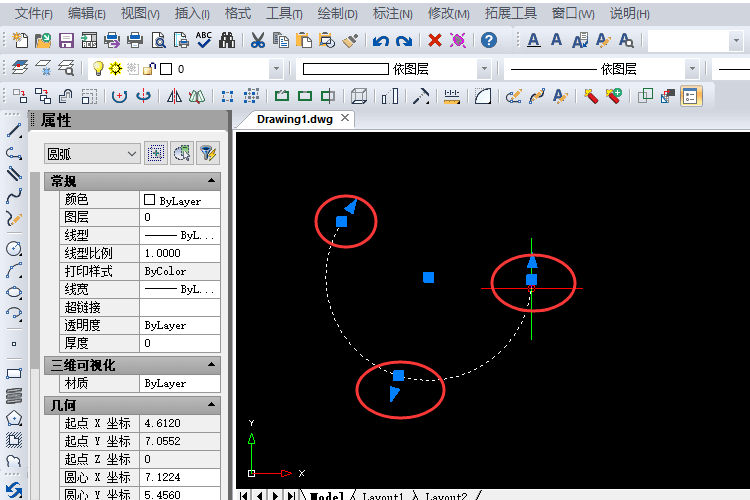The image size is (750, 500).
Task: Open Help with the blue question mark
Action: (x=489, y=40)
